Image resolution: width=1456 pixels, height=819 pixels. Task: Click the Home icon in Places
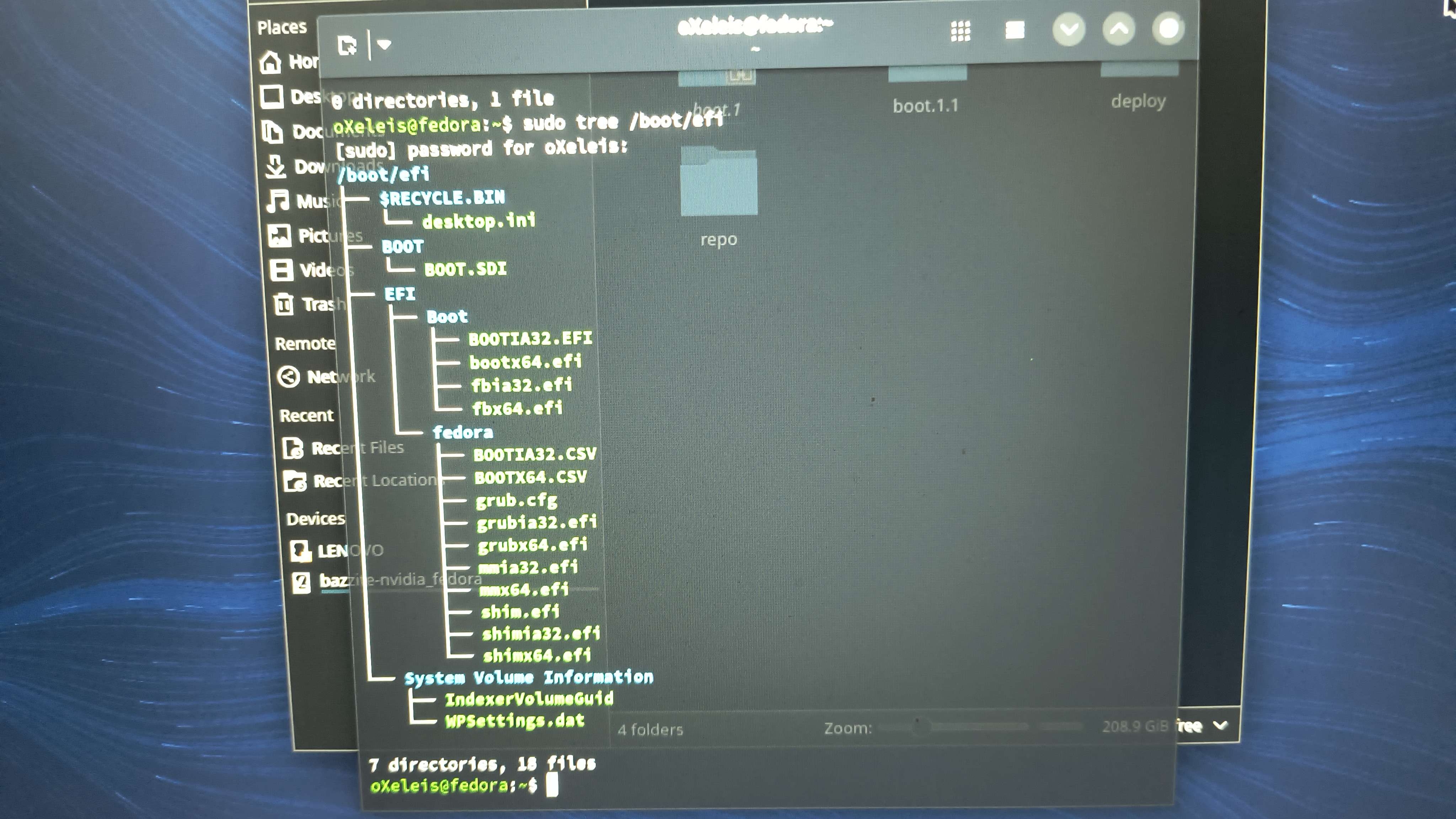coord(270,62)
